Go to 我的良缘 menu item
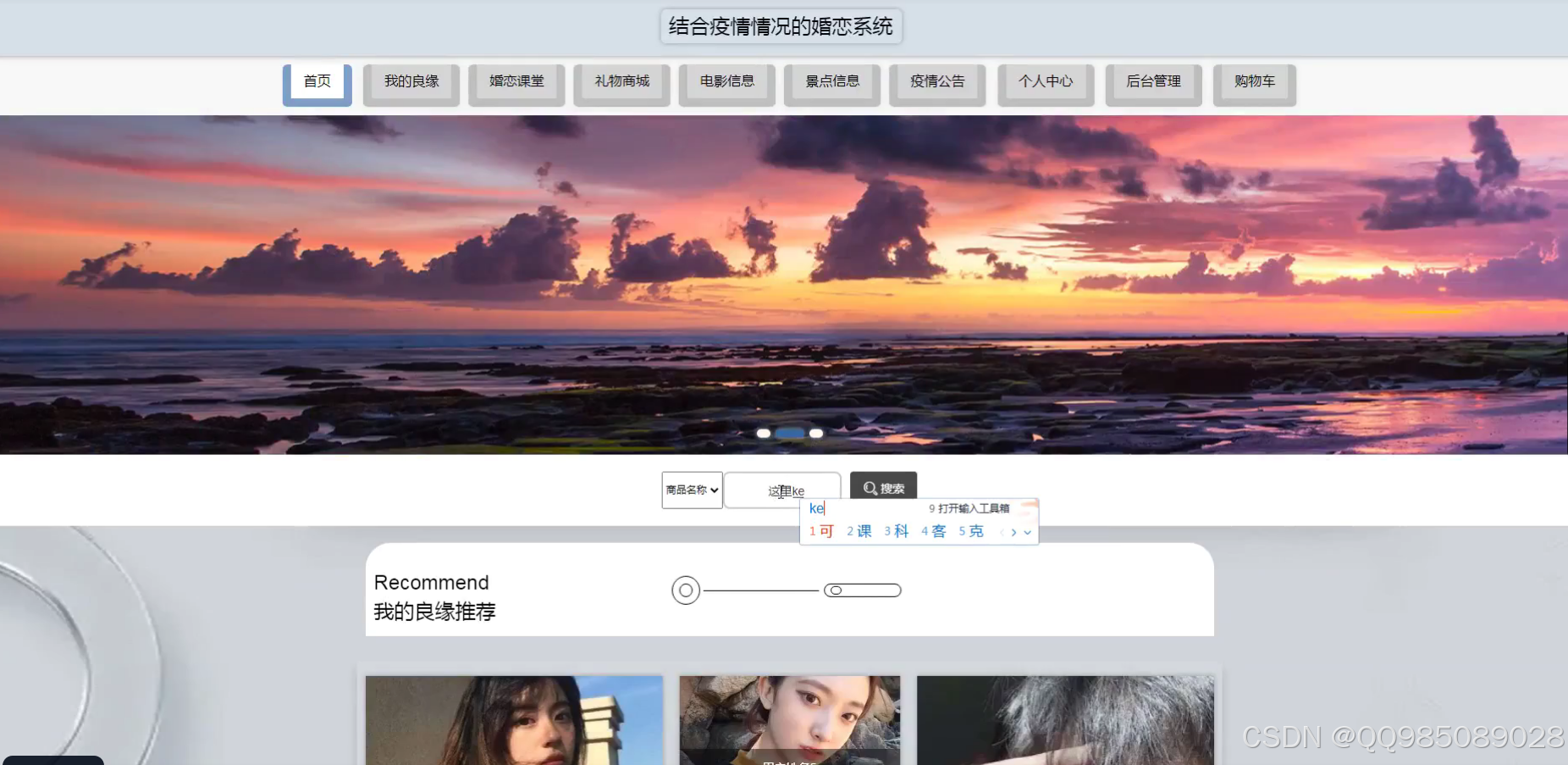 [x=411, y=85]
